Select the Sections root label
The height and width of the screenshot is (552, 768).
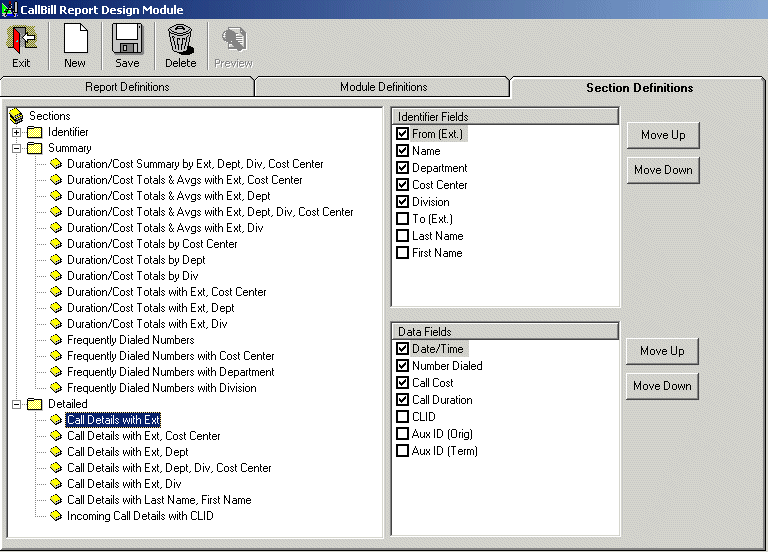pos(49,116)
